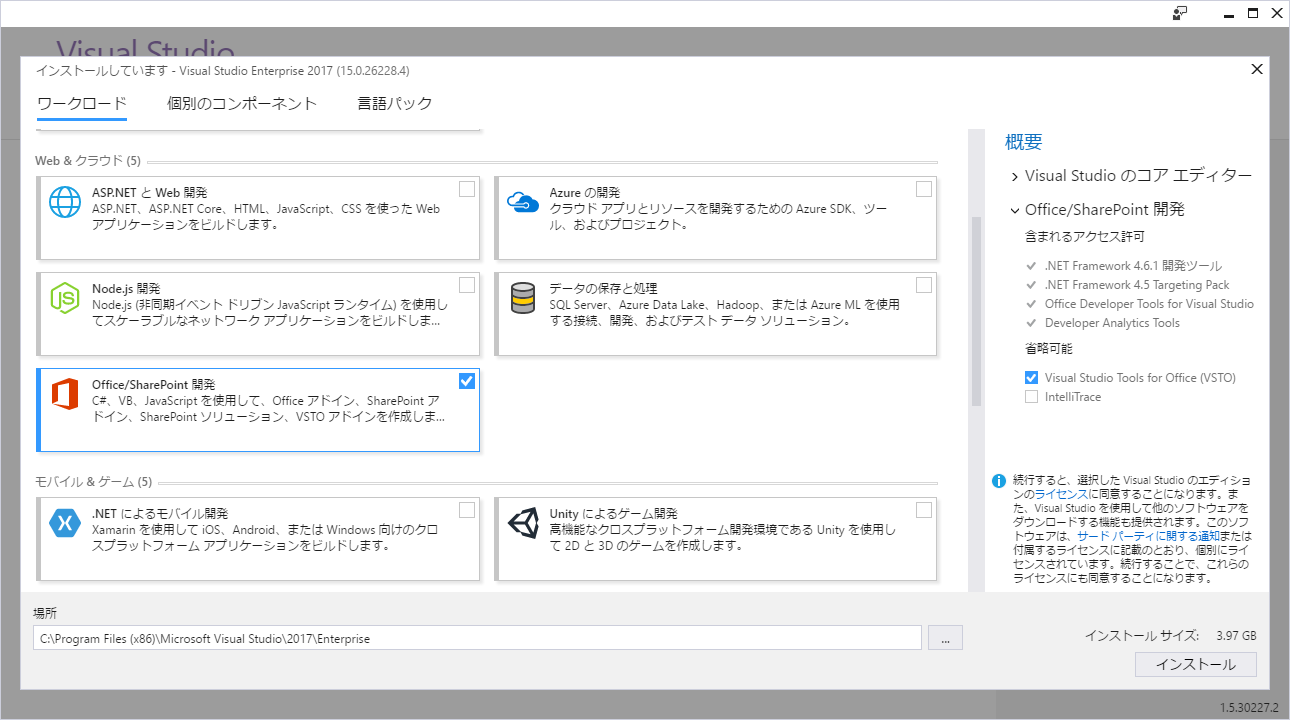Screen dimensions: 1290x720
Task: Check the .NET によるモバイル開発 workload
Action: coord(467,510)
